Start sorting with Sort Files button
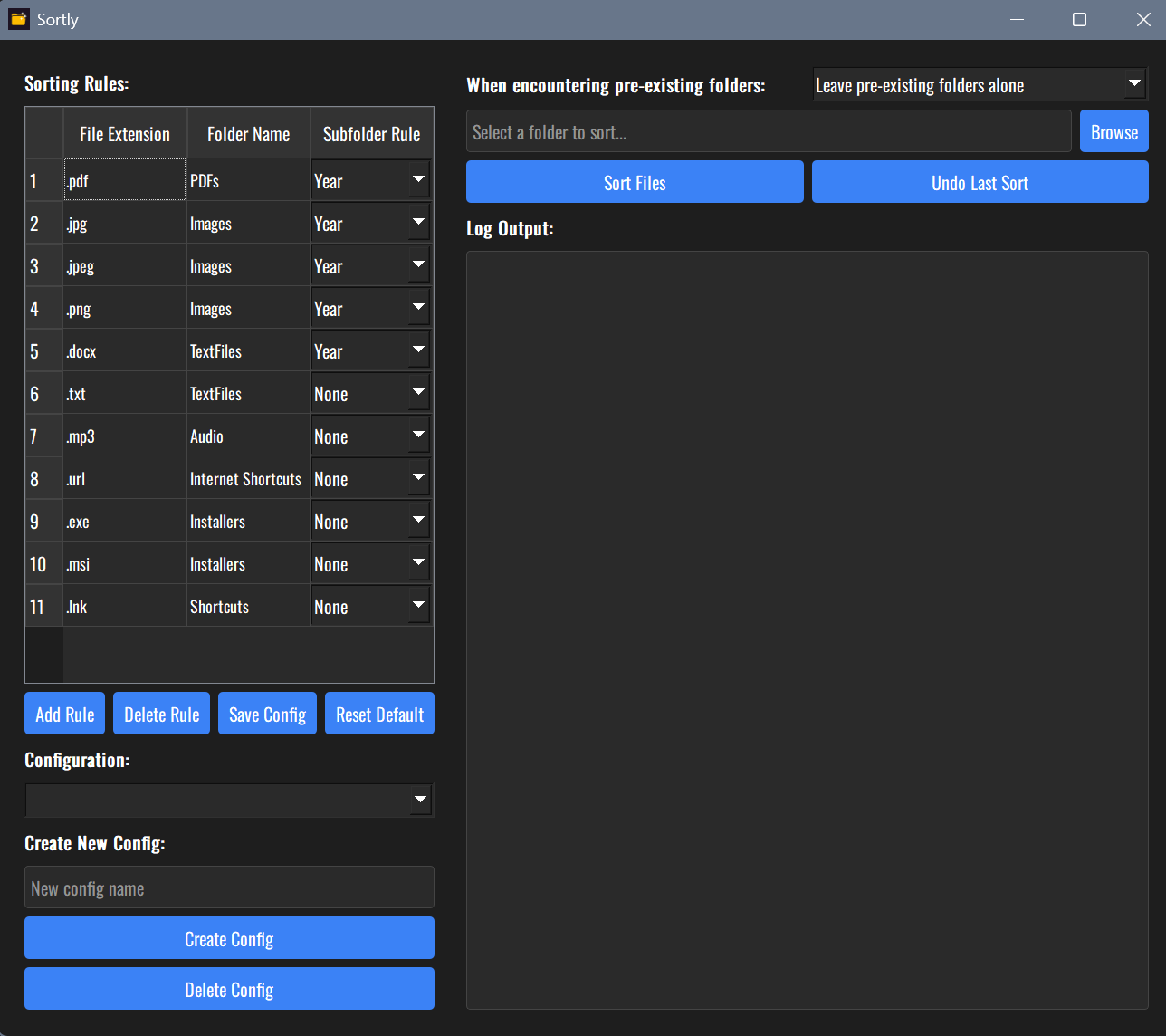 click(x=635, y=182)
